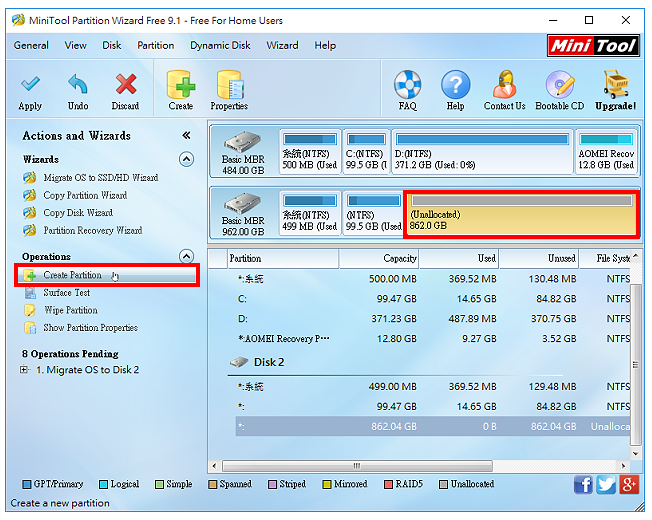The height and width of the screenshot is (520, 652).
Task: Launch Migrate OS to SSD/HD Wizard
Action: tap(101, 177)
